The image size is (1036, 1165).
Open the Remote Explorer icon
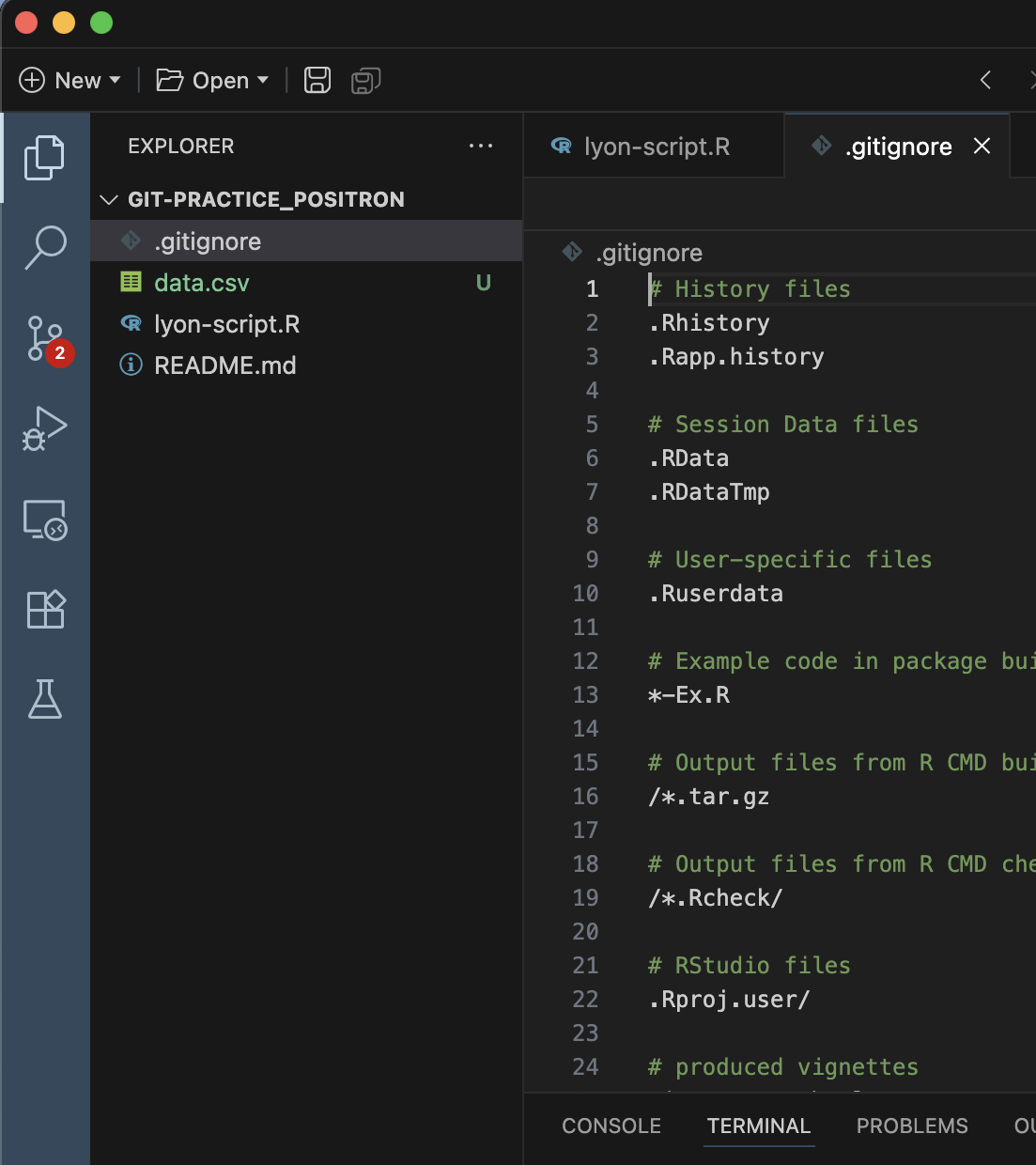[44, 519]
